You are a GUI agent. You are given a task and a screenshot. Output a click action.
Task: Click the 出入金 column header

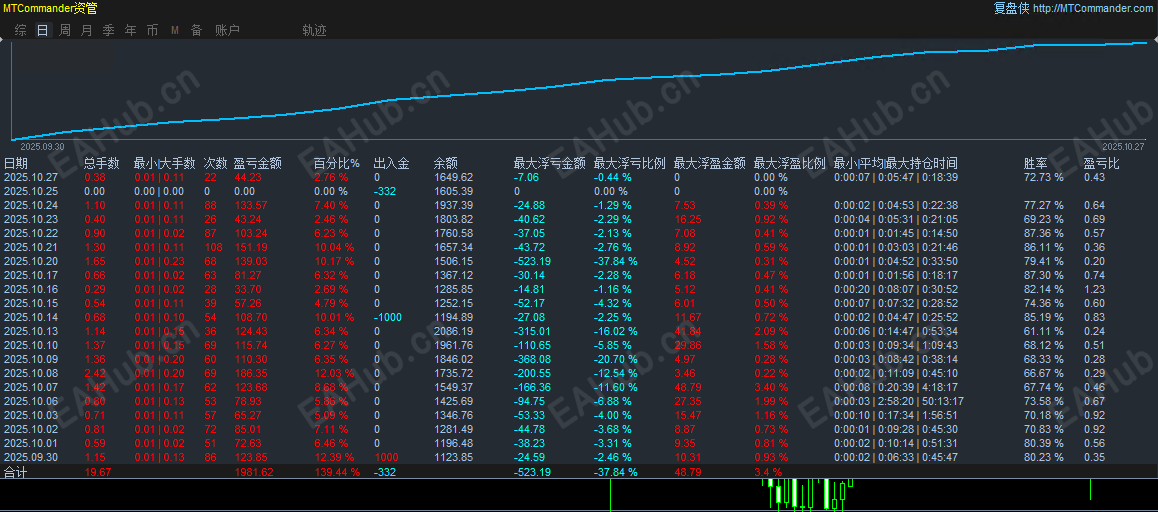tap(392, 163)
